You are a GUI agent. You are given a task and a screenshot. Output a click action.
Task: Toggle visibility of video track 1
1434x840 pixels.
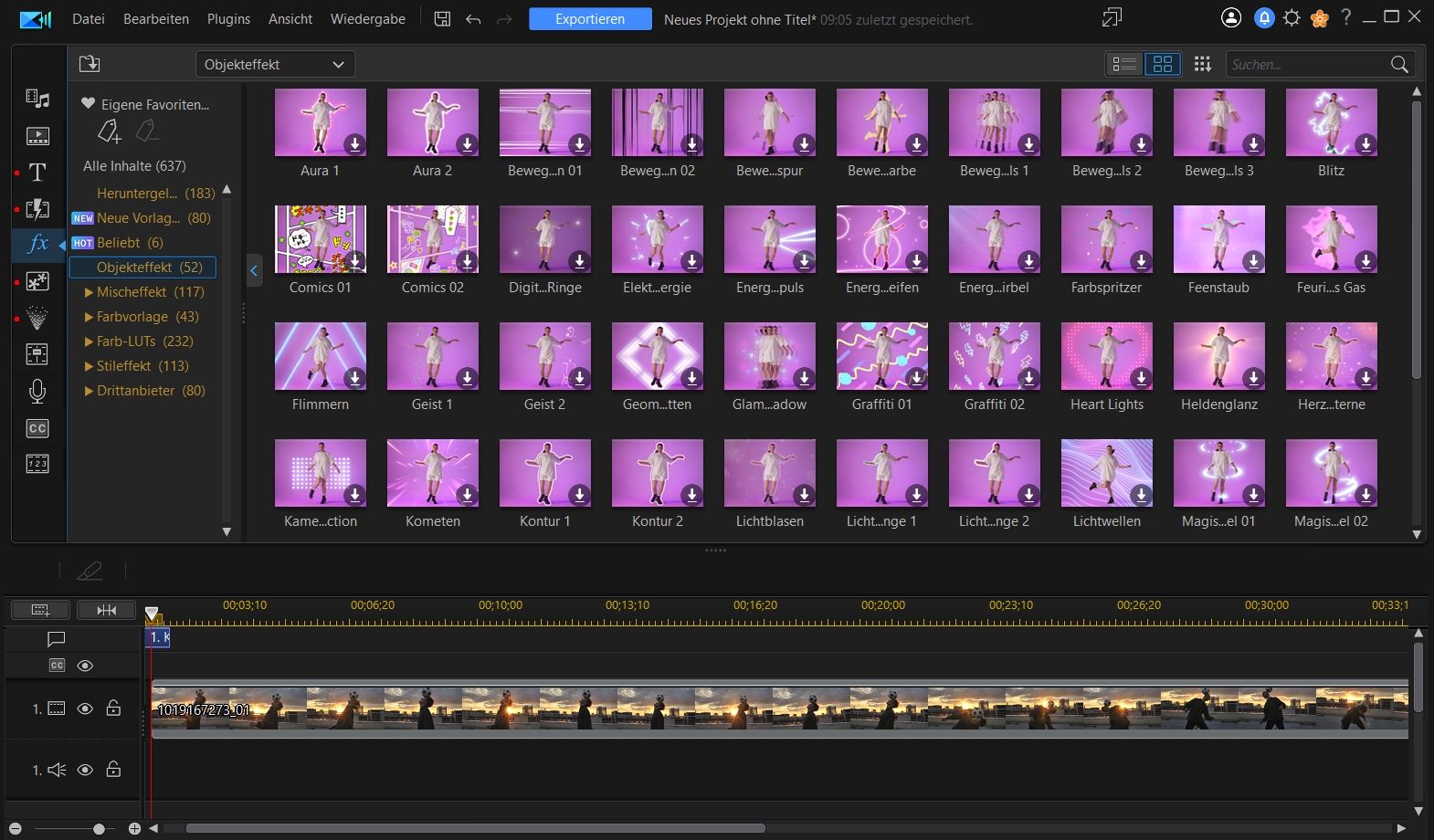[85, 709]
